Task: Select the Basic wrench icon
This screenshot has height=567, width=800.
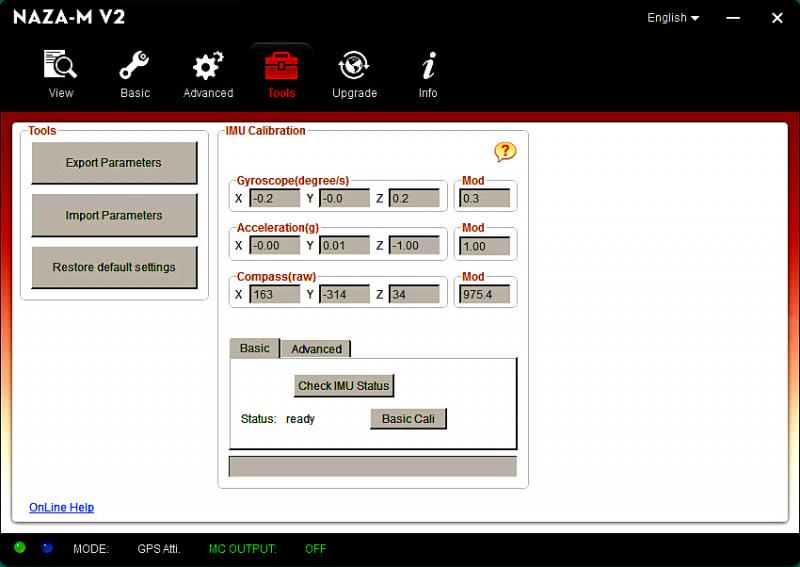Action: click(135, 67)
